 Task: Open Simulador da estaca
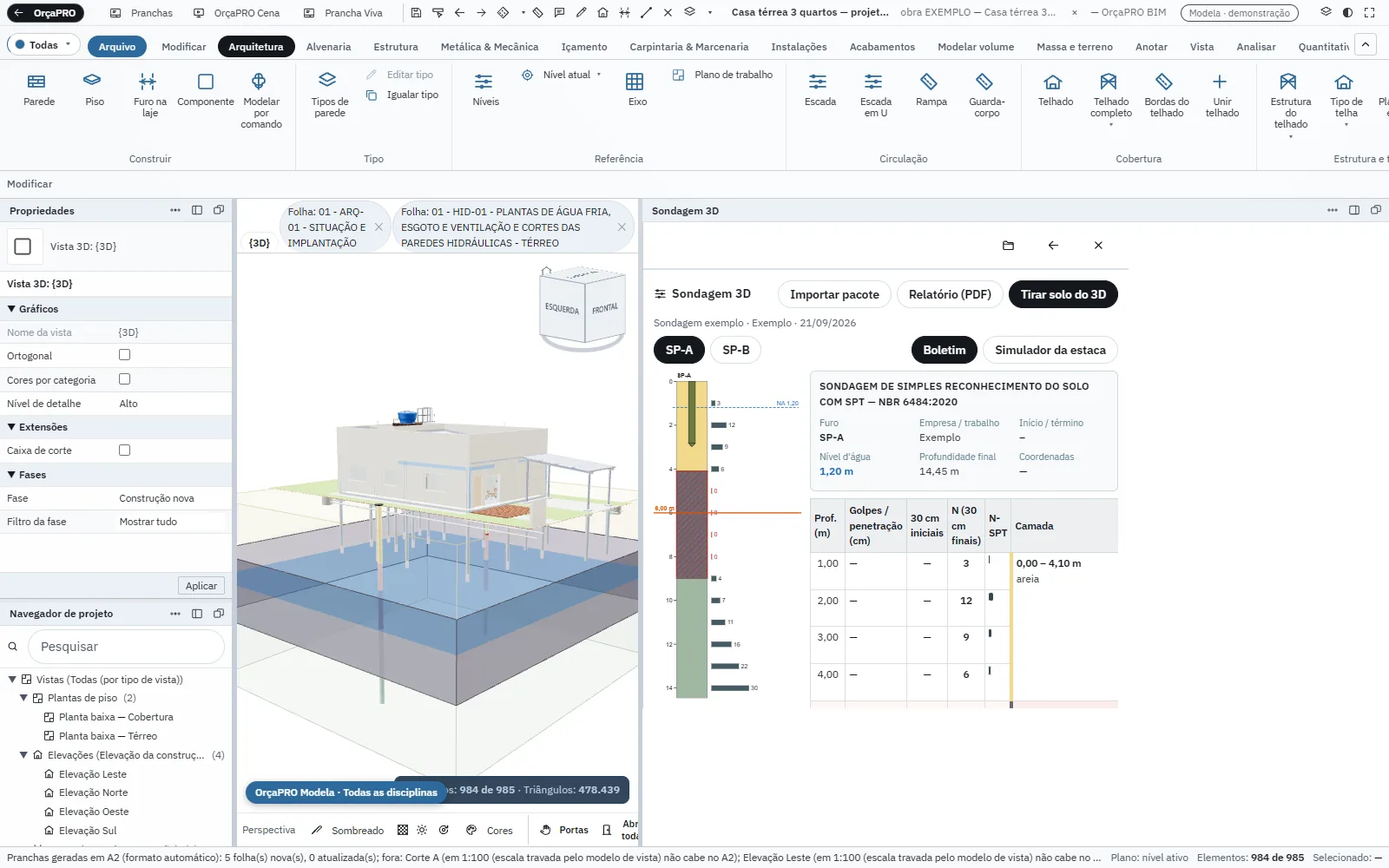pos(1050,350)
